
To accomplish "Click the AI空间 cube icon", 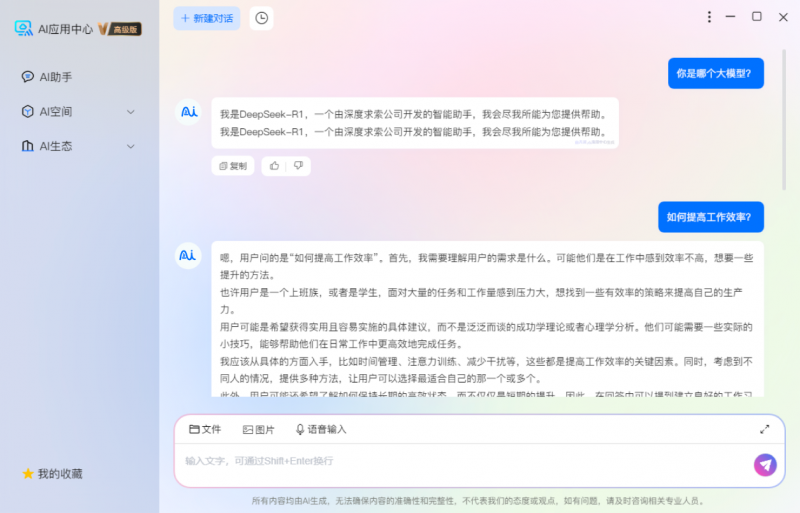I will (x=28, y=111).
